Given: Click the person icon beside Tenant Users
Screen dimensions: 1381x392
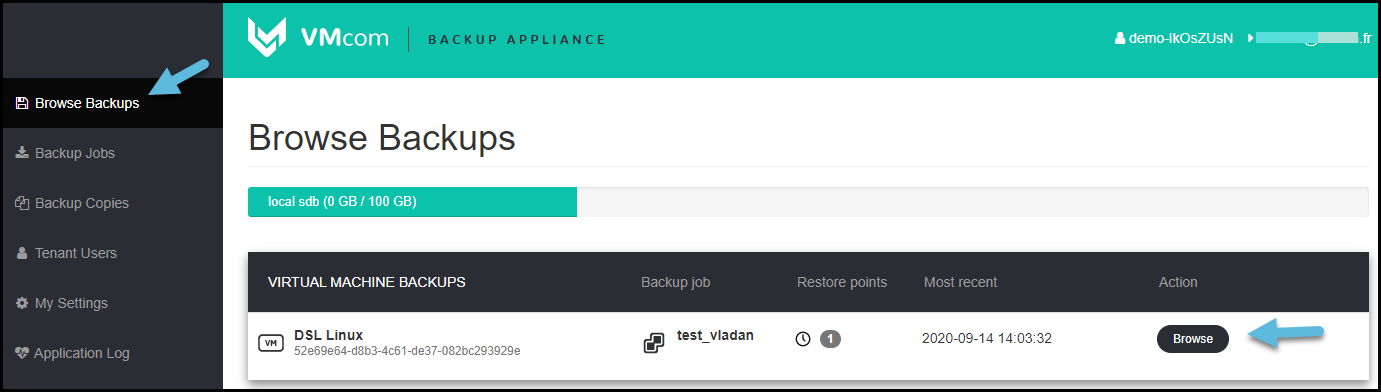Looking at the screenshot, I should (x=22, y=253).
